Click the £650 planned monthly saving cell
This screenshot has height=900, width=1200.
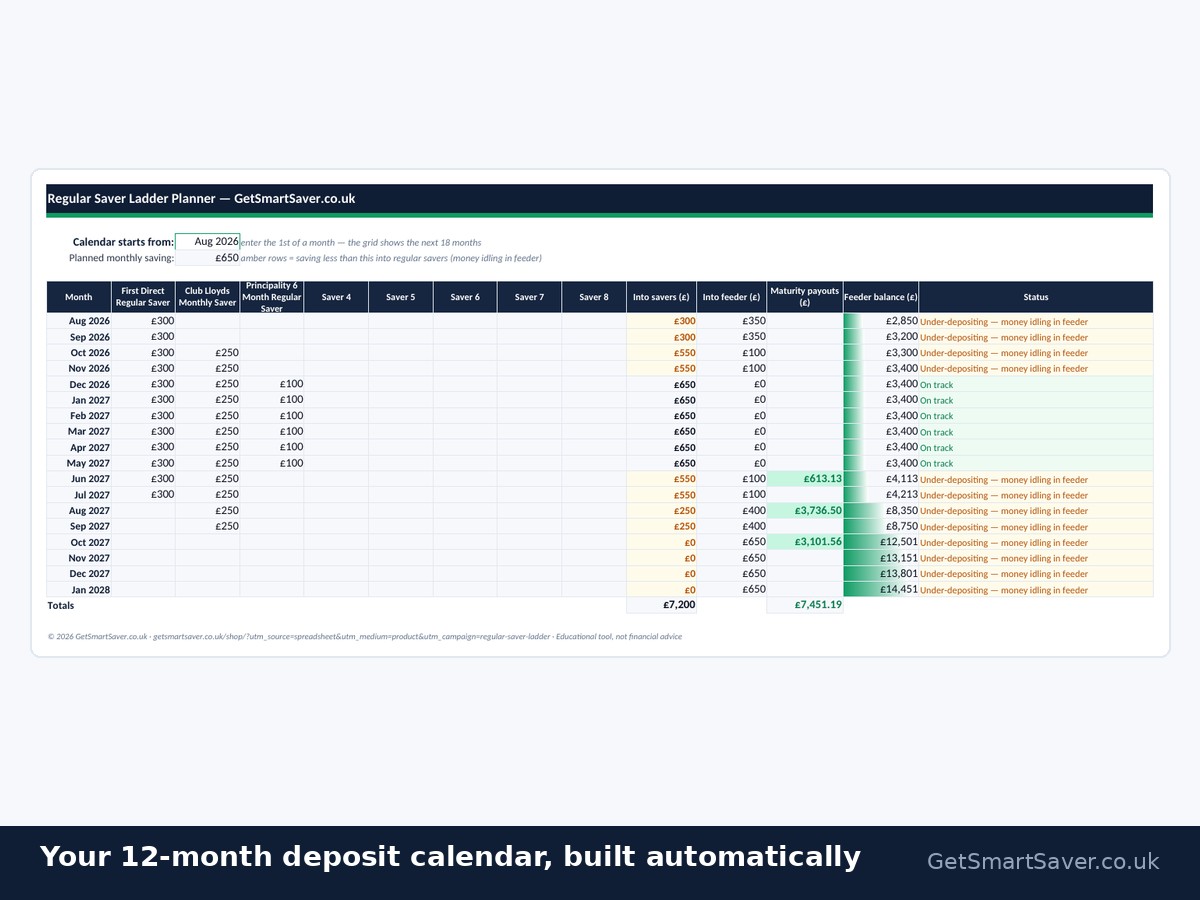(207, 257)
